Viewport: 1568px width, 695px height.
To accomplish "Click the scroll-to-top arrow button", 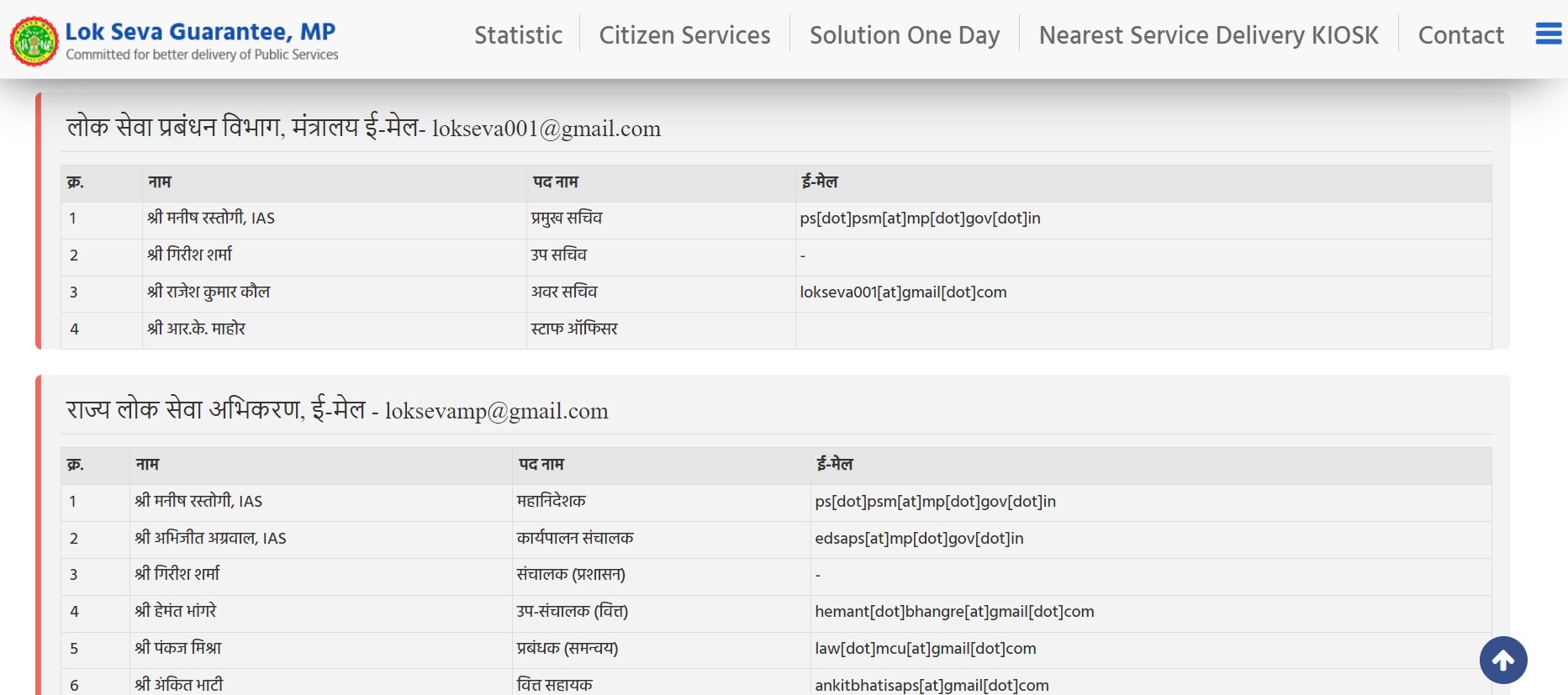I will pyautogui.click(x=1502, y=661).
